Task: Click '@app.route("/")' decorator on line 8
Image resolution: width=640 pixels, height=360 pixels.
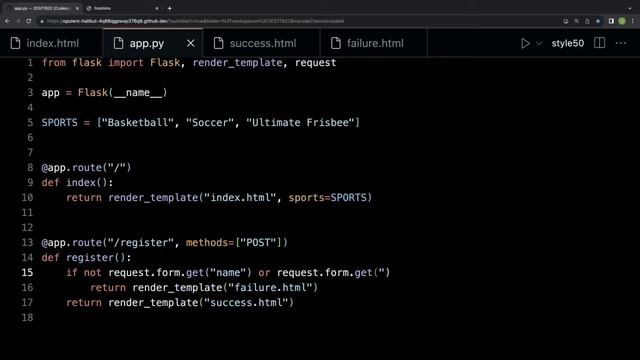Action: 86,167
